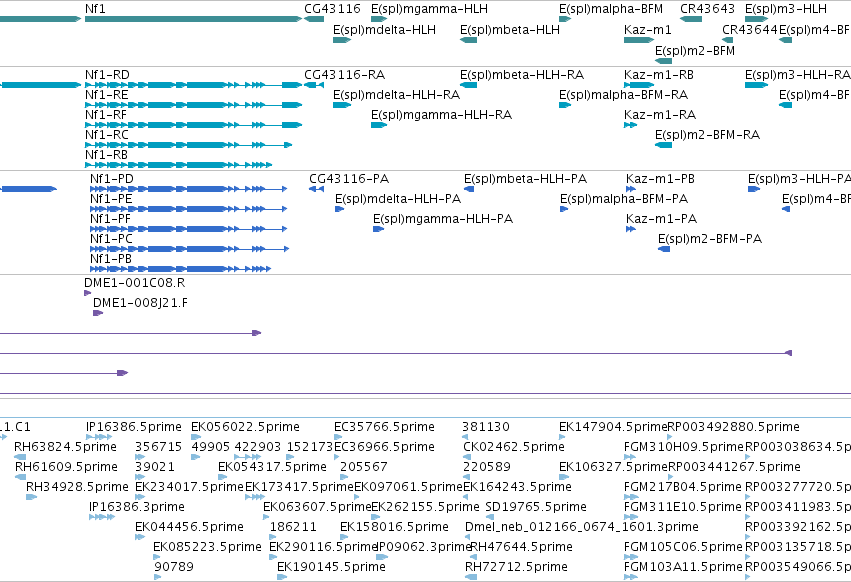Select the E(spl)mgamma-HLH gene label
Viewport: 851px width, 582px height.
coord(429,9)
